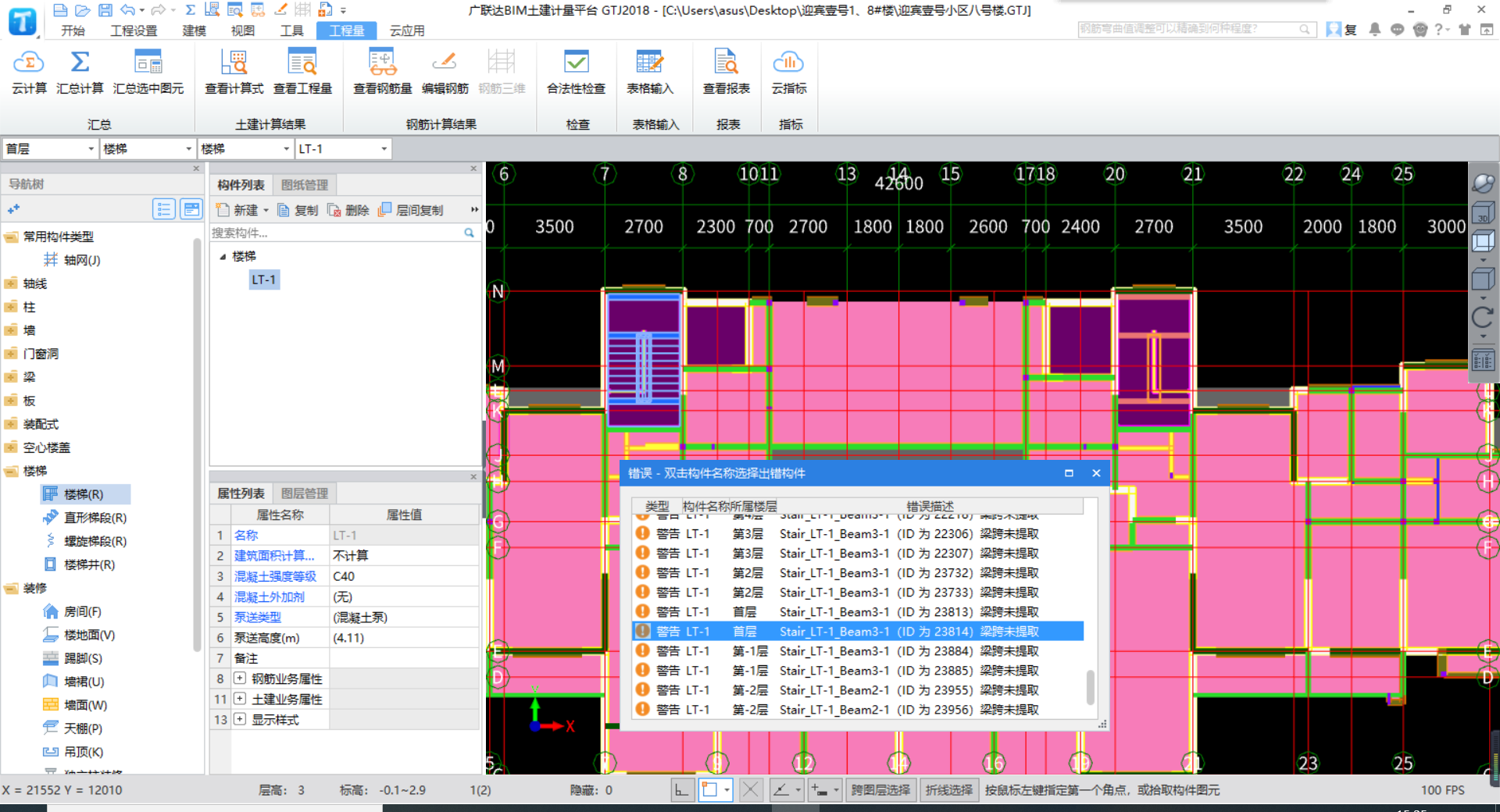The height and width of the screenshot is (812, 1500).
Task: Select LT-1 in component list
Action: (x=263, y=280)
